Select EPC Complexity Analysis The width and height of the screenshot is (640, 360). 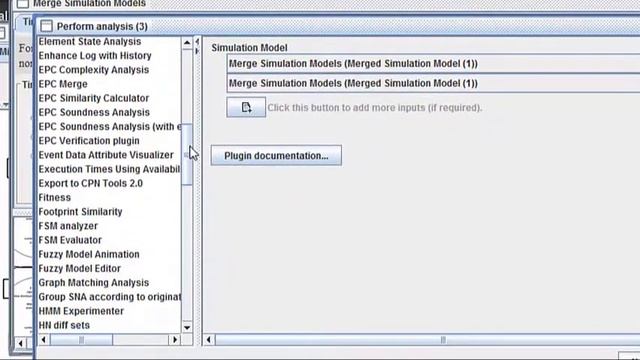coord(94,70)
